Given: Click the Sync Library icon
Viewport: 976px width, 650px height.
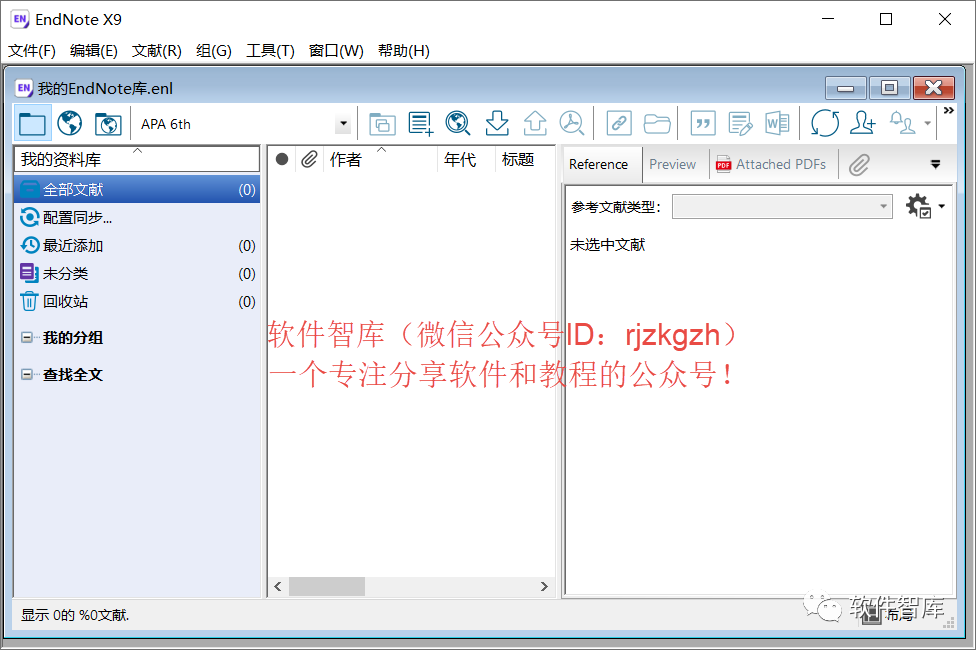Looking at the screenshot, I should tap(825, 123).
